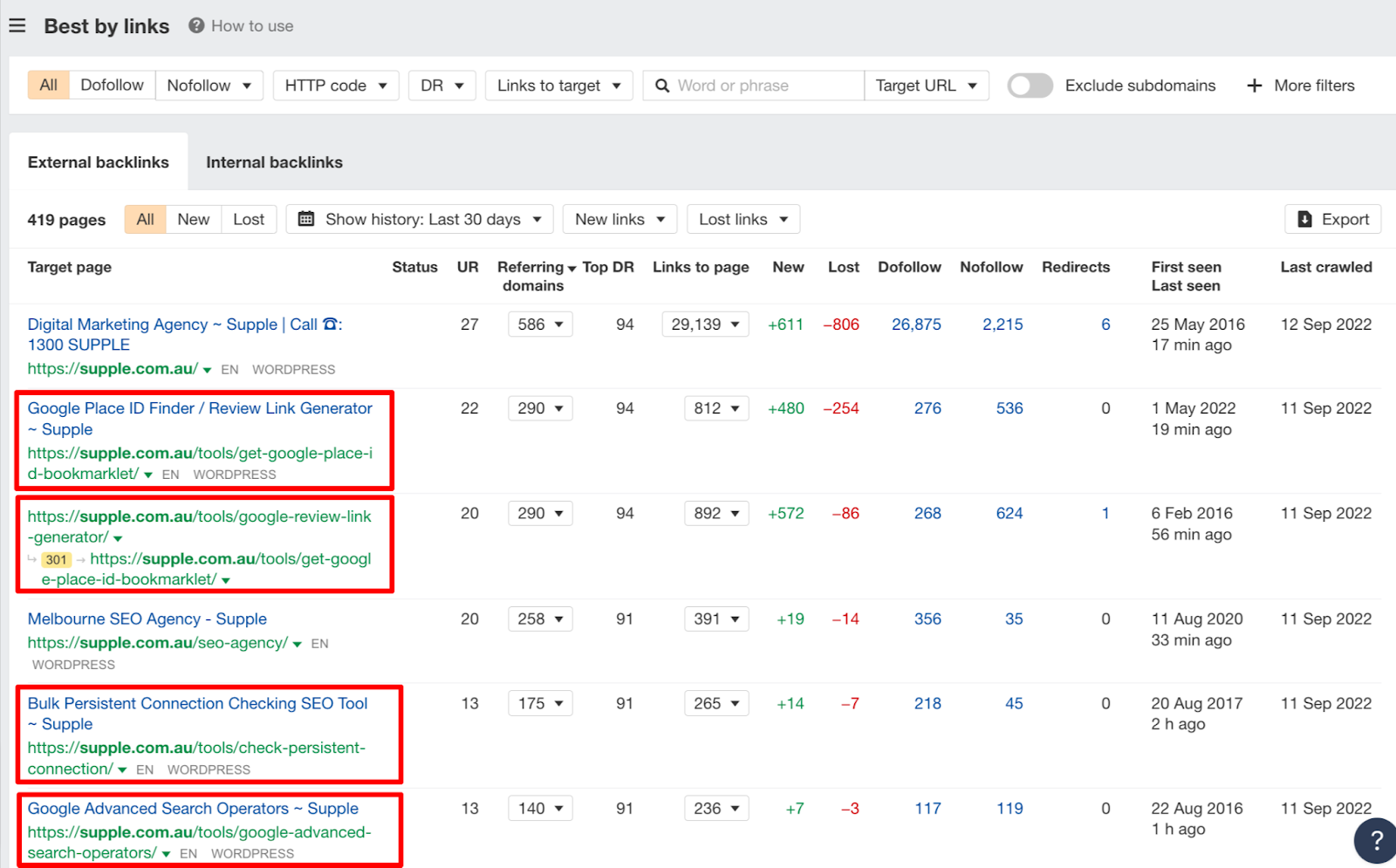
Task: Open the Target URL dropdown
Action: coord(927,85)
